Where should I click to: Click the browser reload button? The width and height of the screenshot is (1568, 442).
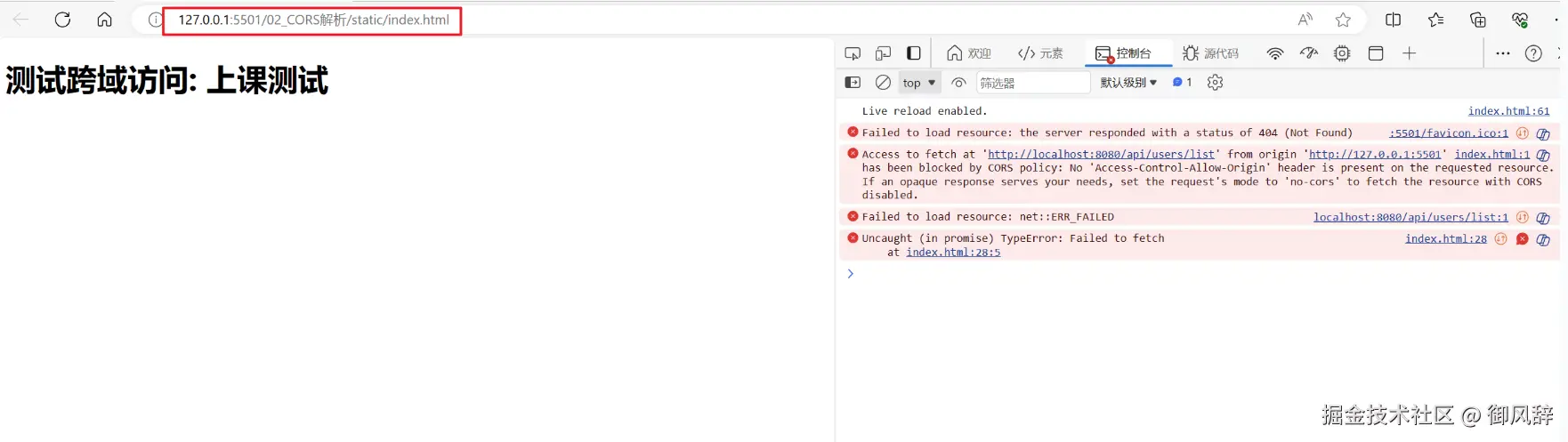coord(62,20)
